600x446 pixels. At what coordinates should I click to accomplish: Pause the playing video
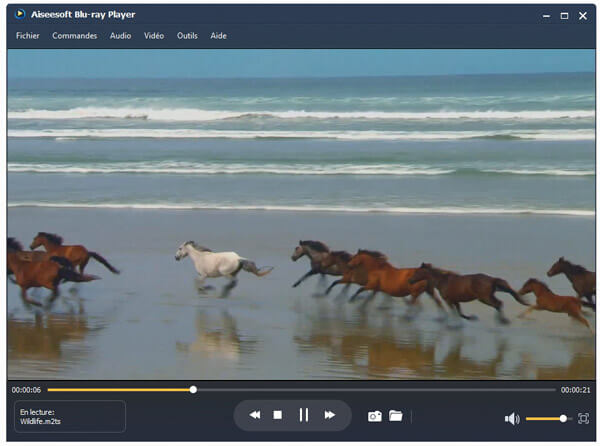(303, 415)
